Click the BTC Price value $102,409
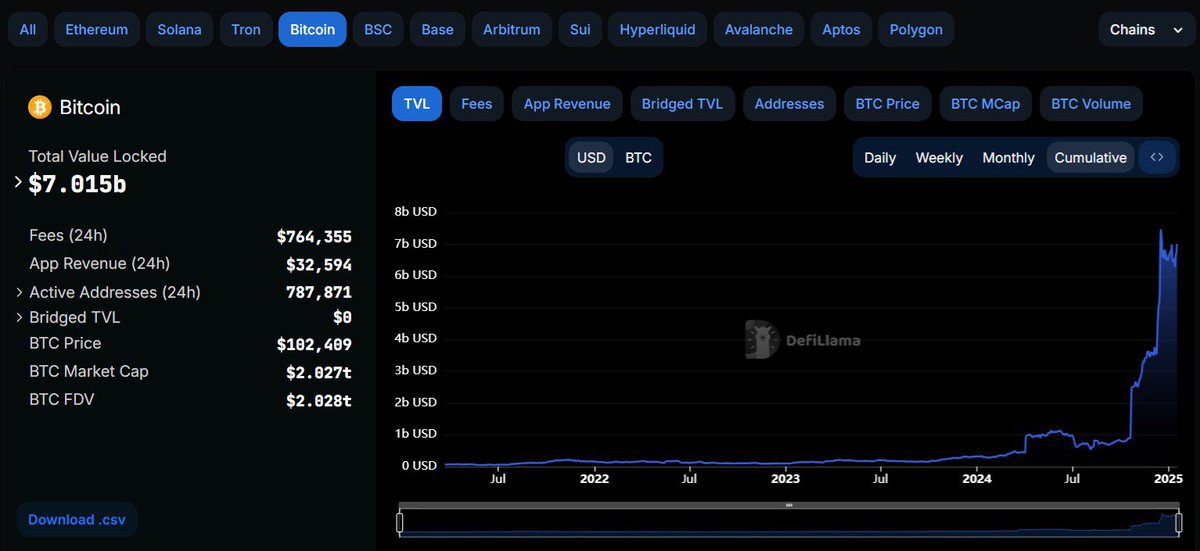 (314, 345)
